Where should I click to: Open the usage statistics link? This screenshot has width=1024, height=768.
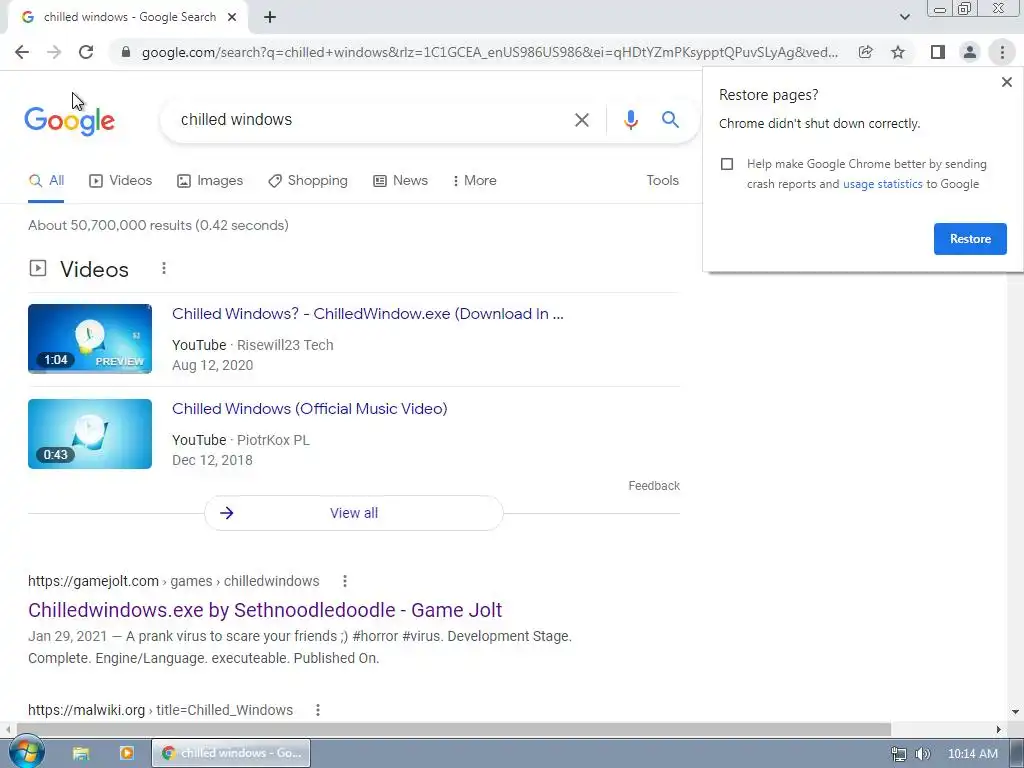(x=883, y=184)
